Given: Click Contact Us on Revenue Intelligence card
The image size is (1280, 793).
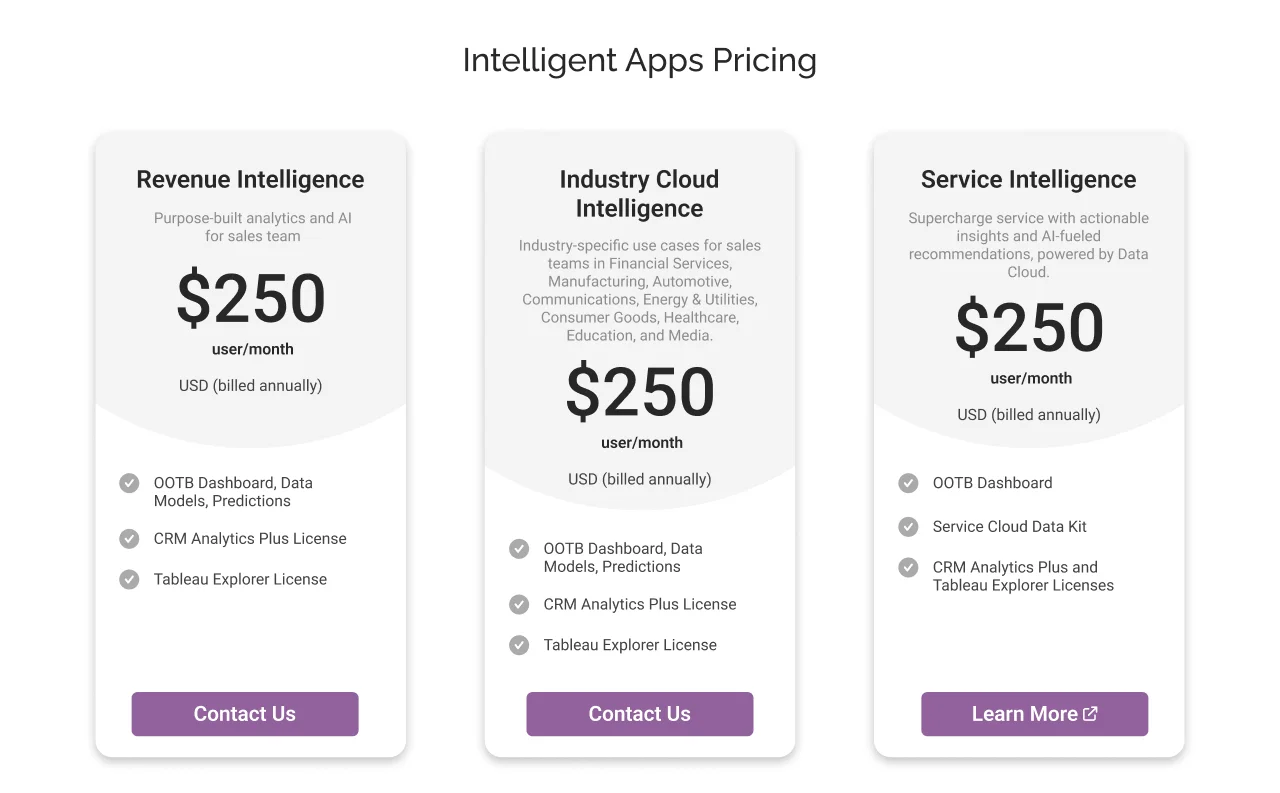Looking at the screenshot, I should pos(244,714).
